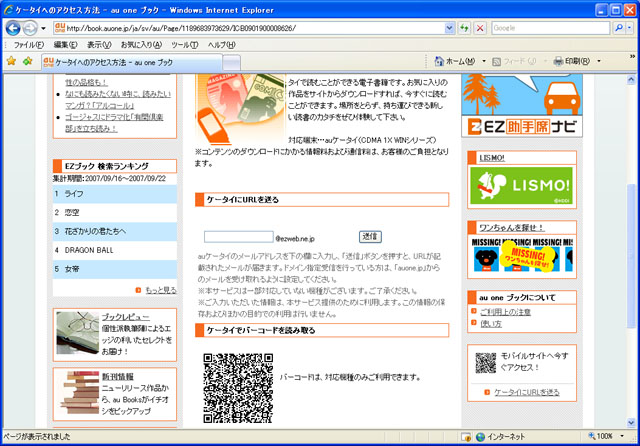Click the 送信 send button
The width and height of the screenshot is (640, 446).
coord(370,237)
